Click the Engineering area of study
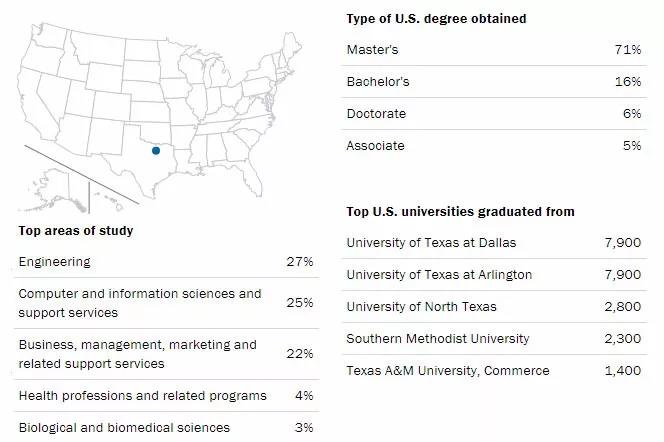Screen dimensions: 664x442 pos(69,262)
